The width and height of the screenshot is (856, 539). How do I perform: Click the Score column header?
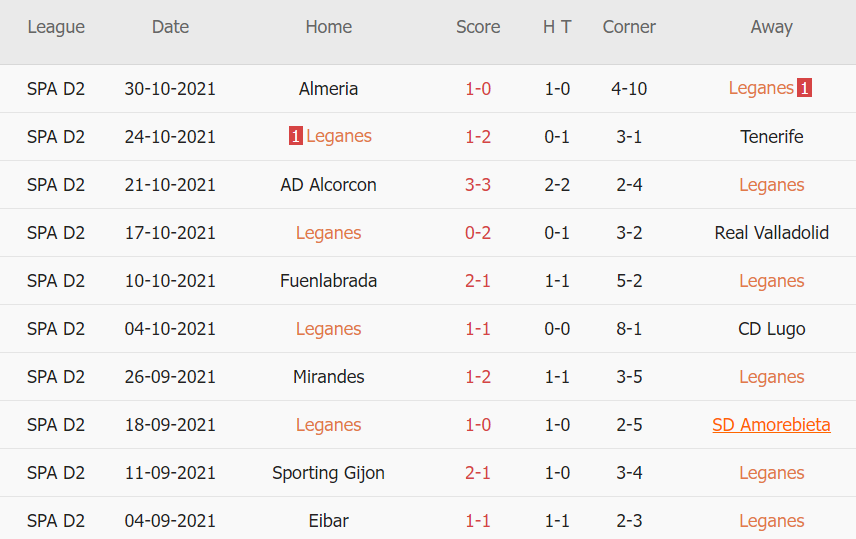pyautogui.click(x=478, y=27)
